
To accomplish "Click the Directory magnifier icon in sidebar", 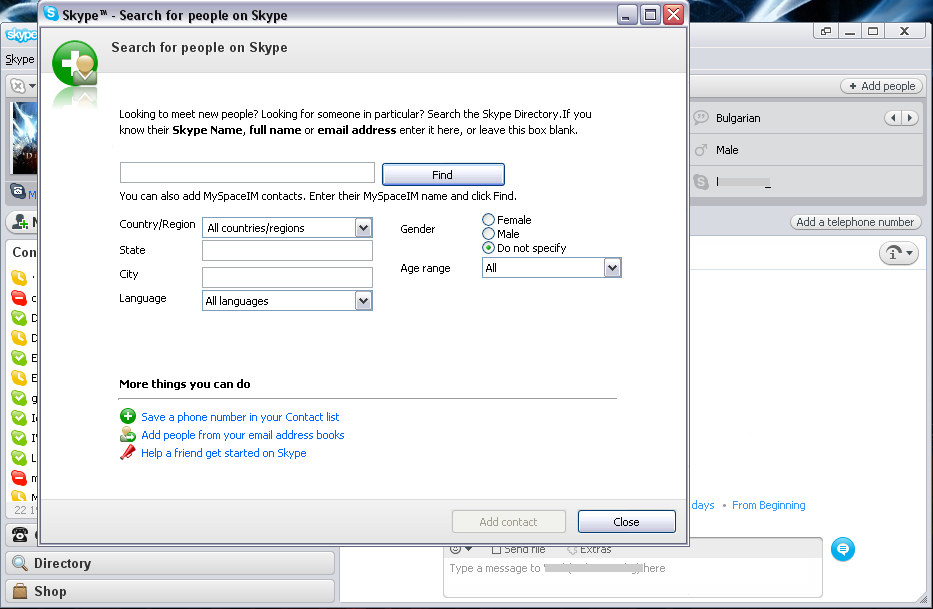I will [x=20, y=564].
